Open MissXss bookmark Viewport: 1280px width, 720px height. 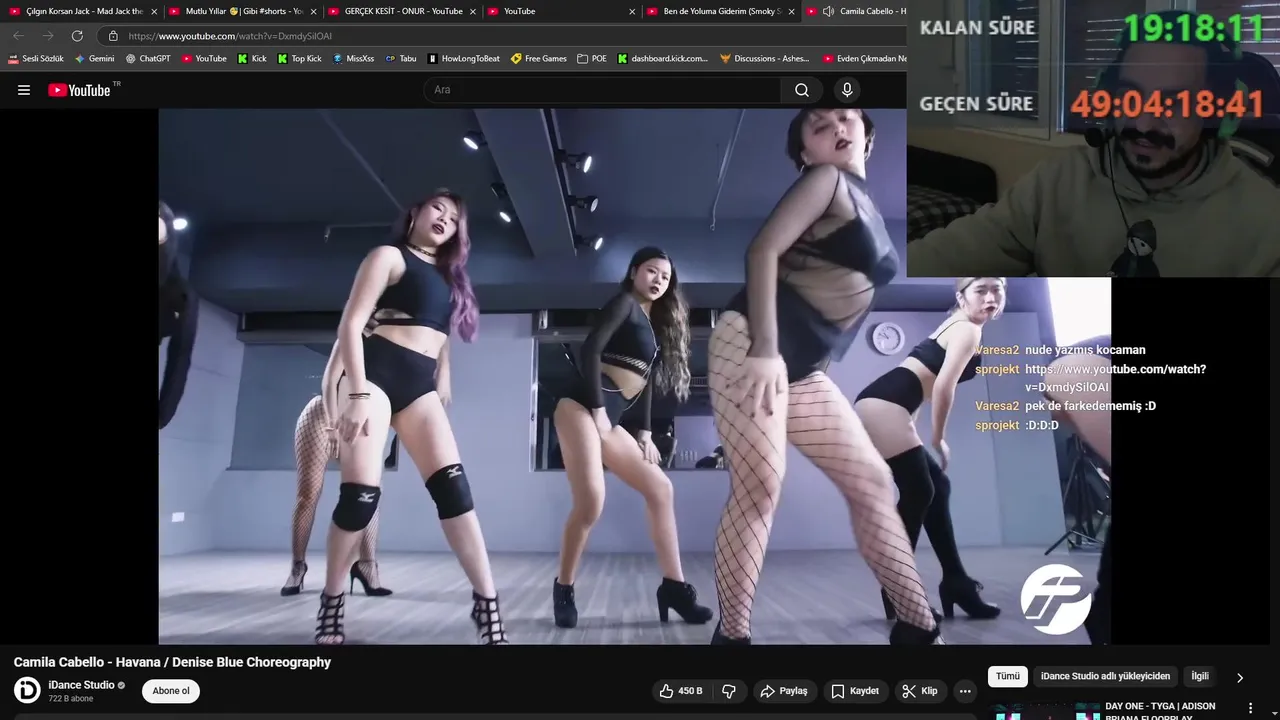pos(353,59)
